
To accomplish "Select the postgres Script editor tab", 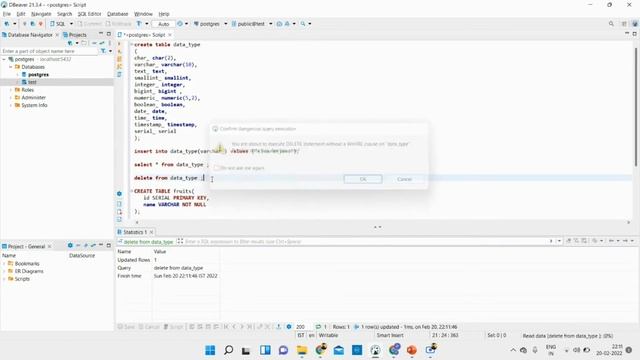I will pos(143,35).
